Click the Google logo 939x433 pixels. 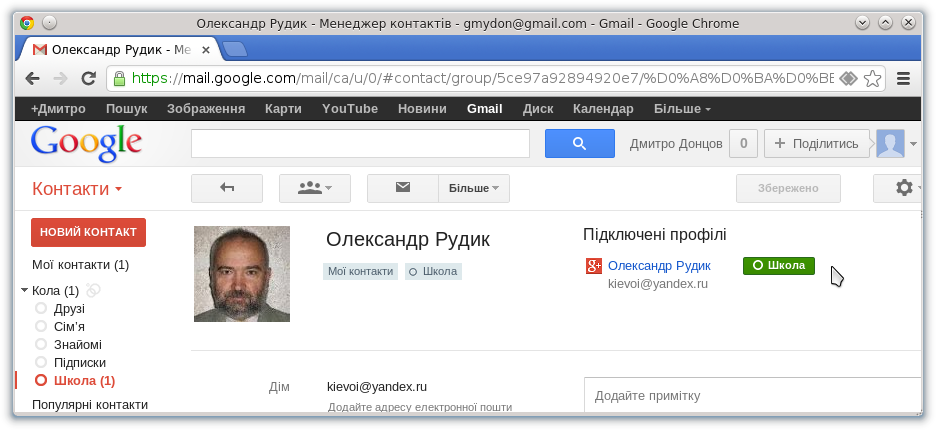pyautogui.click(x=86, y=144)
